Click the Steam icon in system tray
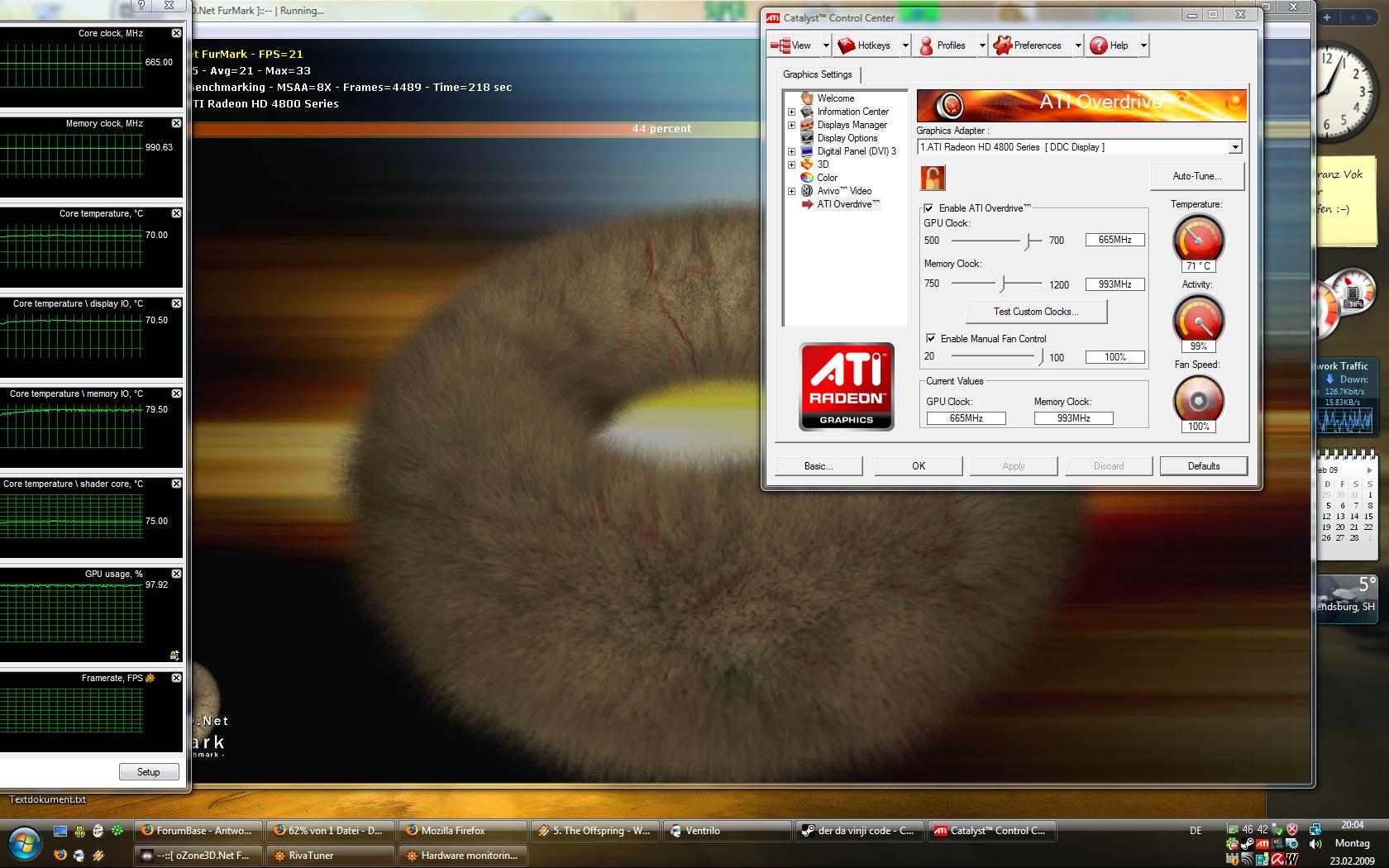 pos(1247,844)
